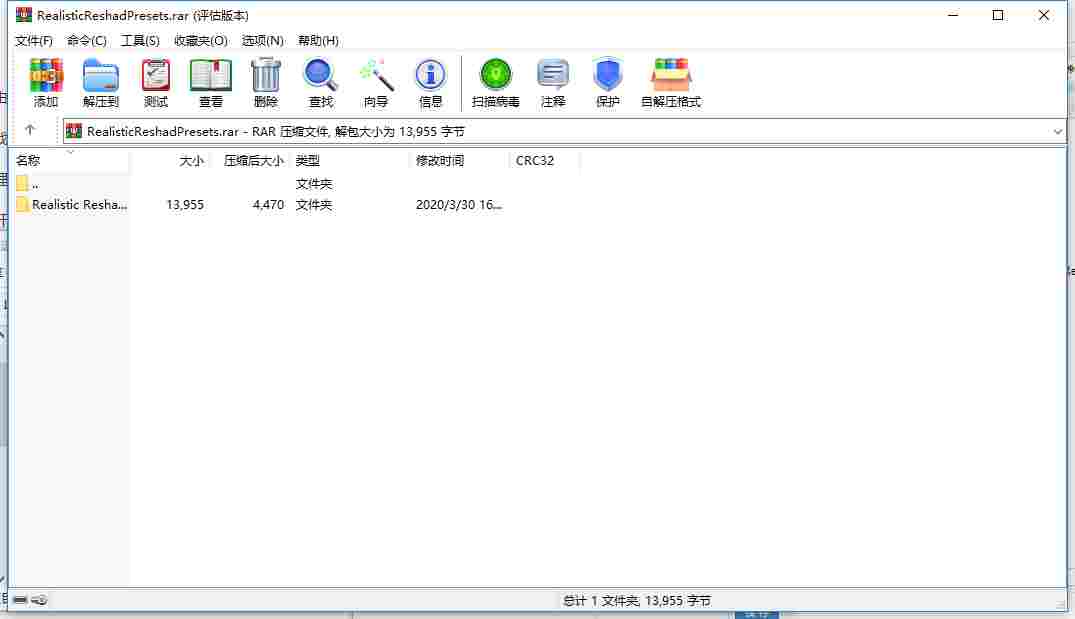This screenshot has height=619, width=1075.
Task: Open the Help (帮助) menu
Action: (x=318, y=40)
